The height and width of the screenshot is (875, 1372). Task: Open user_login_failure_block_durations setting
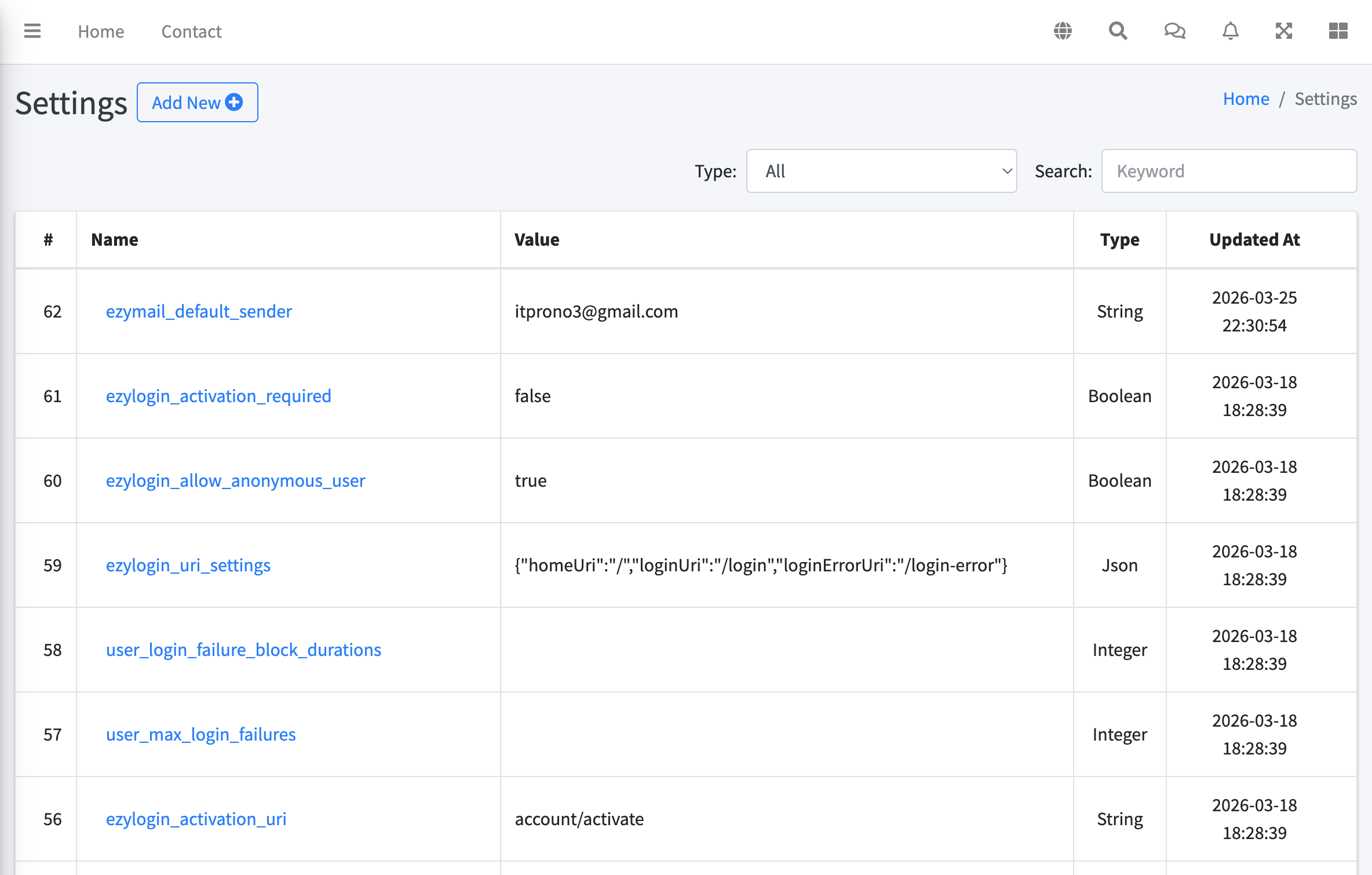pos(243,650)
